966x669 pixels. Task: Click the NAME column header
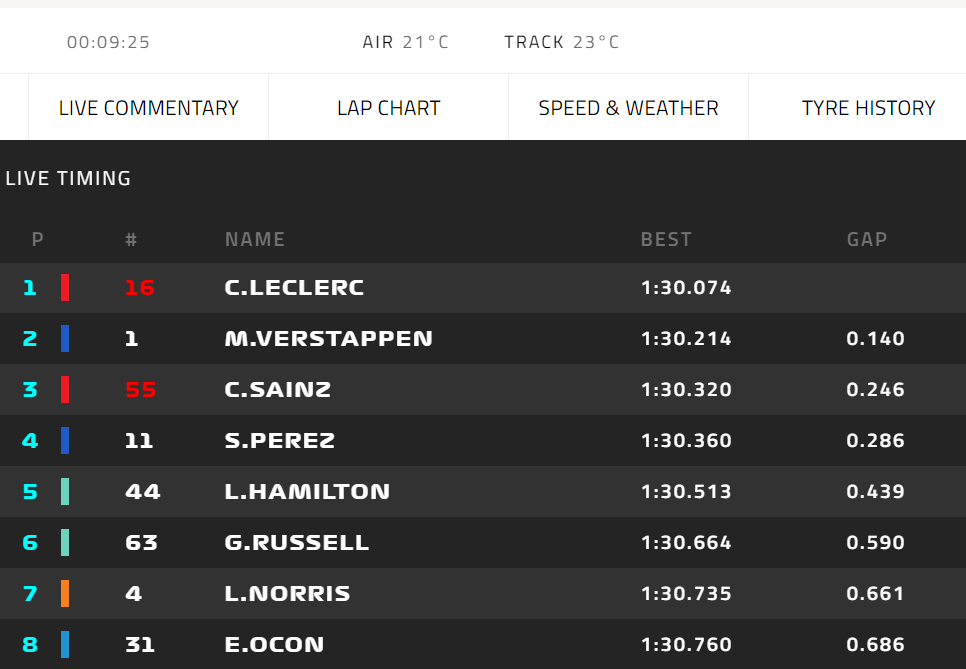(254, 240)
